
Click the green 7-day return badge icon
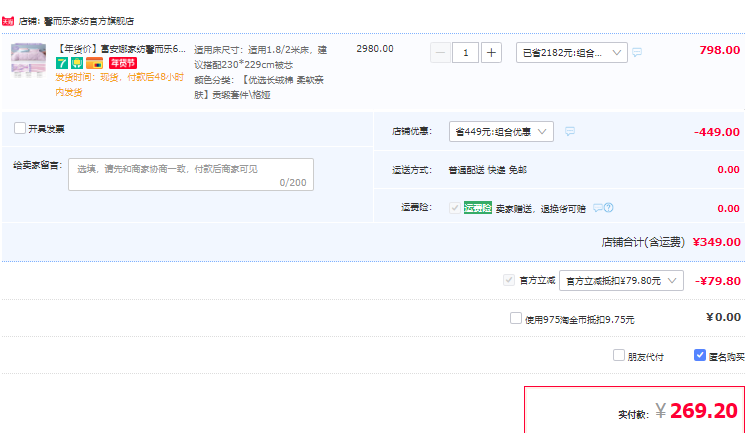pyautogui.click(x=61, y=63)
